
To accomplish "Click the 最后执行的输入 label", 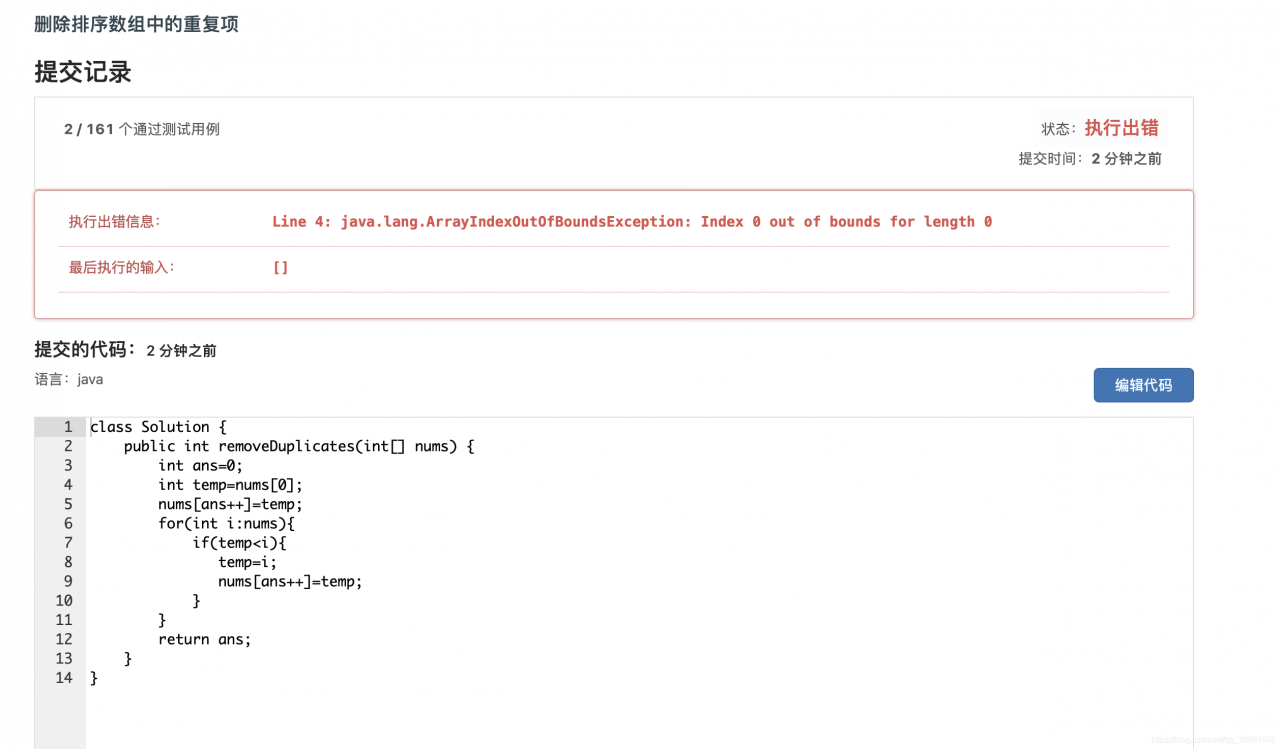I will (x=121, y=268).
